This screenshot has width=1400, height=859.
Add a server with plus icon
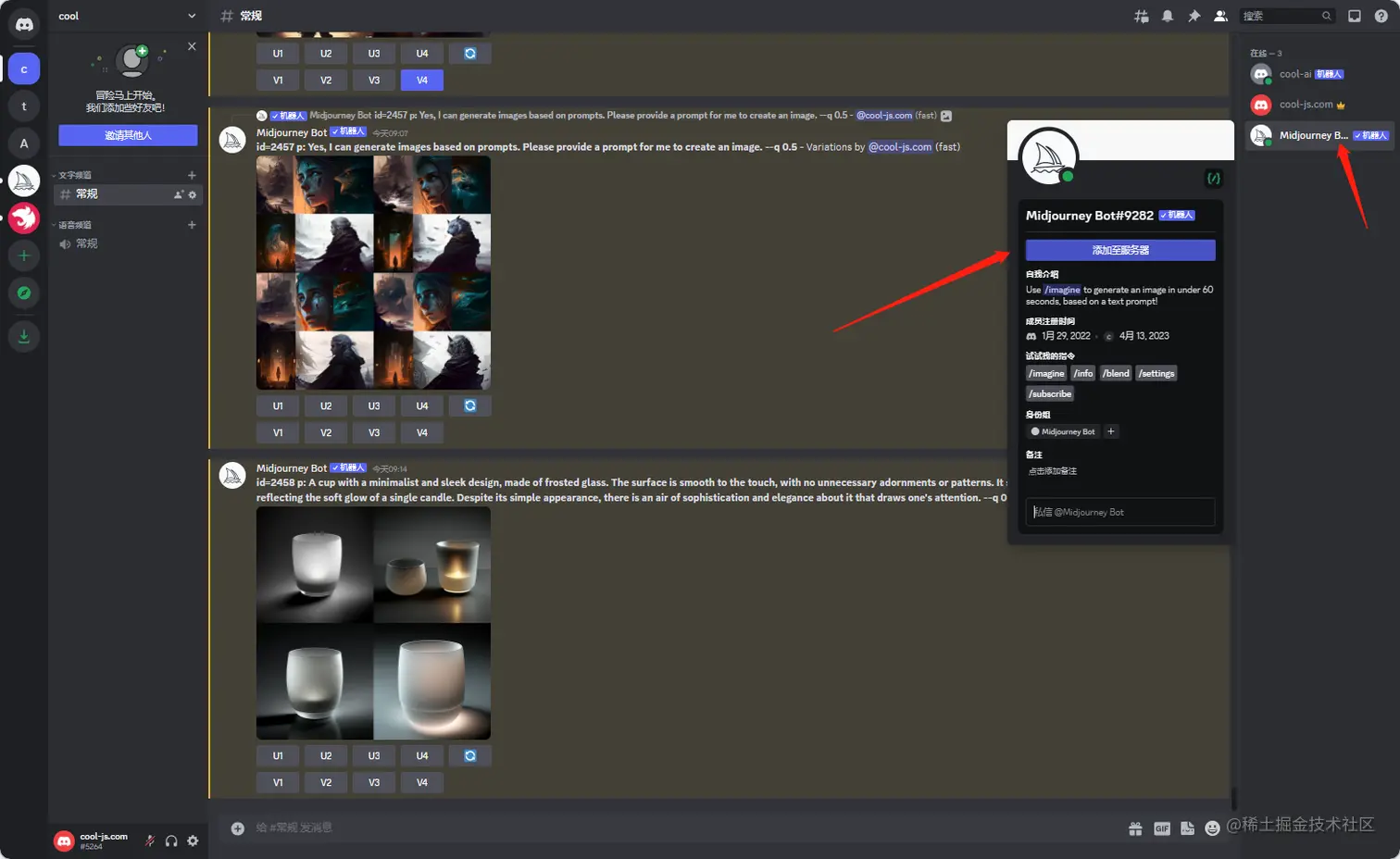click(x=24, y=255)
